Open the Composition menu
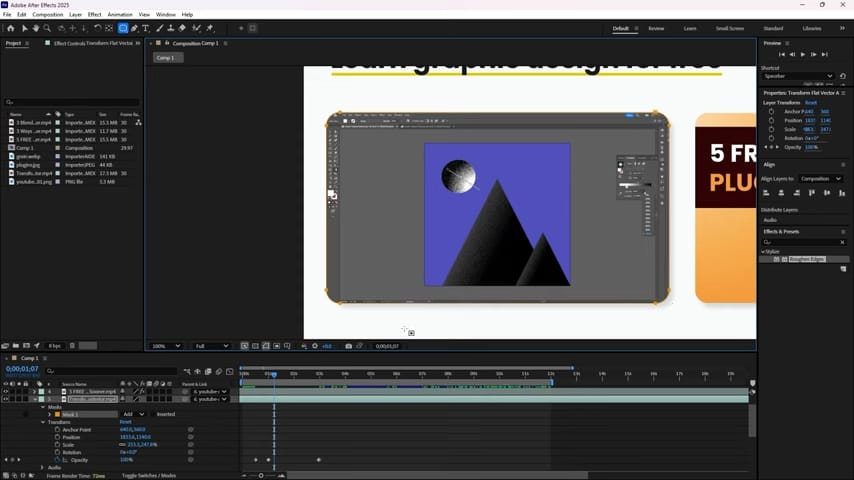Viewport: 854px width, 480px height. pos(47,15)
